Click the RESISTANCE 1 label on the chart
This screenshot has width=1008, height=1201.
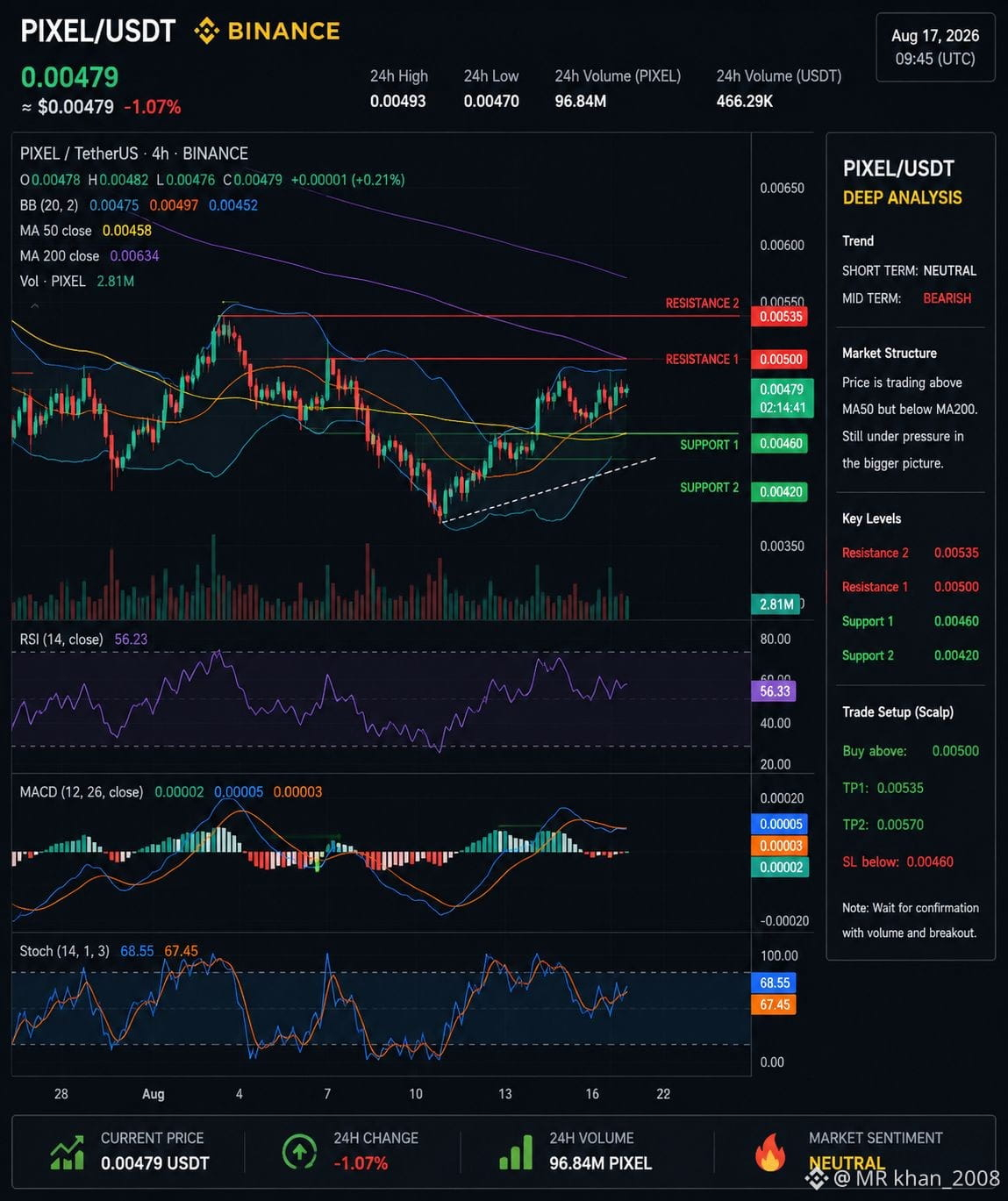coord(702,360)
